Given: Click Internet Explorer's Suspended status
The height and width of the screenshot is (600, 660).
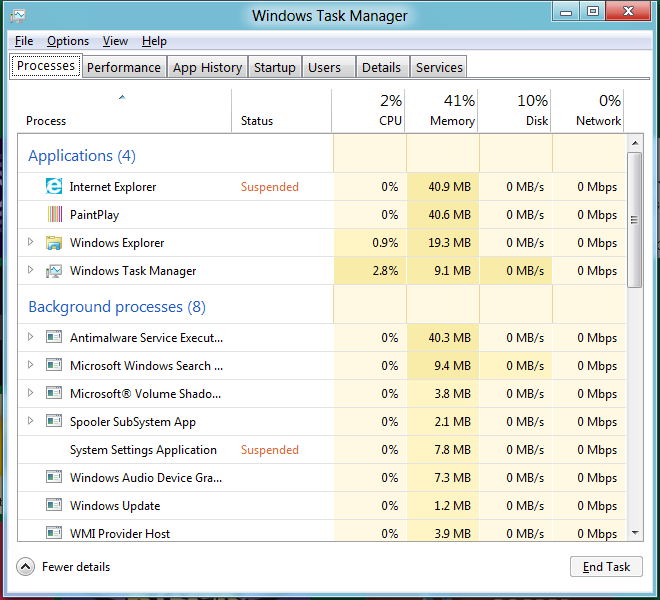Looking at the screenshot, I should coord(269,187).
